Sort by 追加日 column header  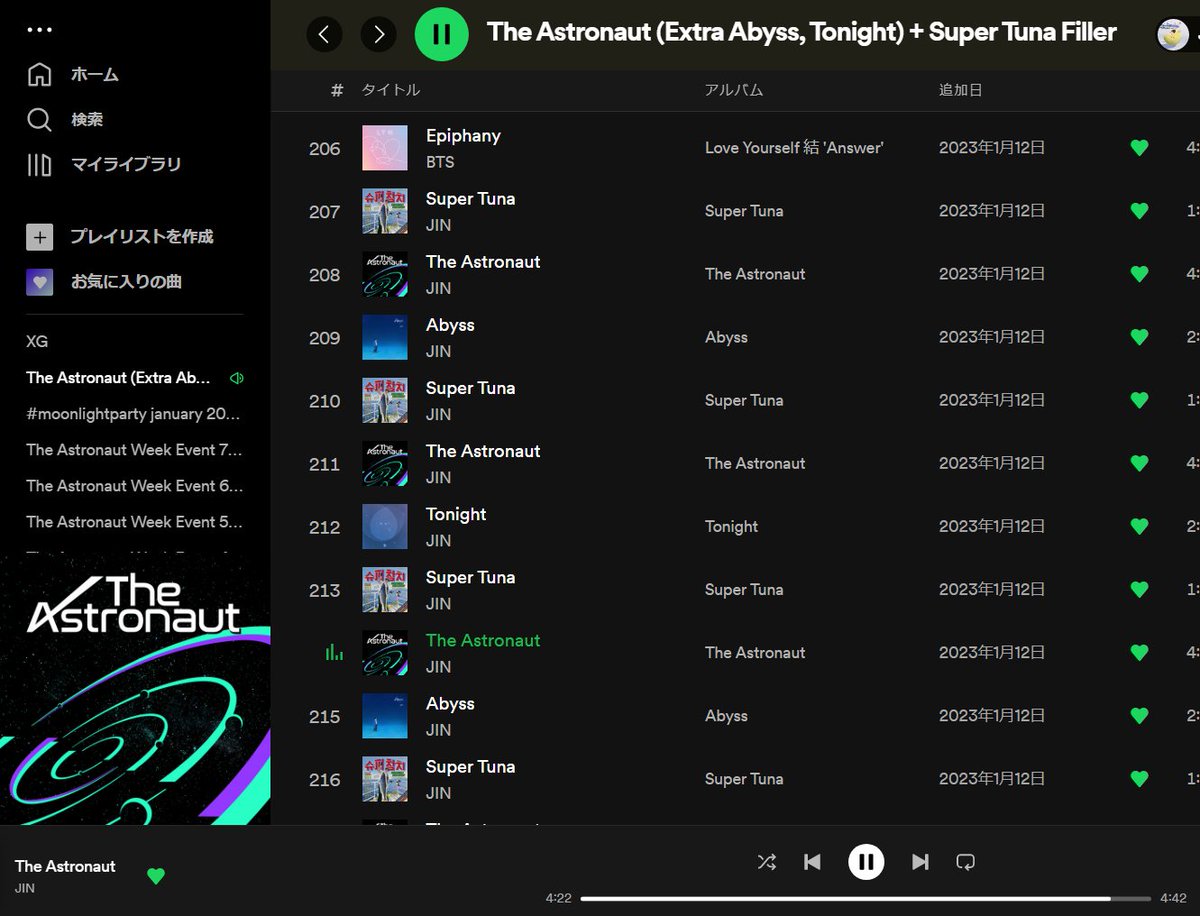point(961,90)
